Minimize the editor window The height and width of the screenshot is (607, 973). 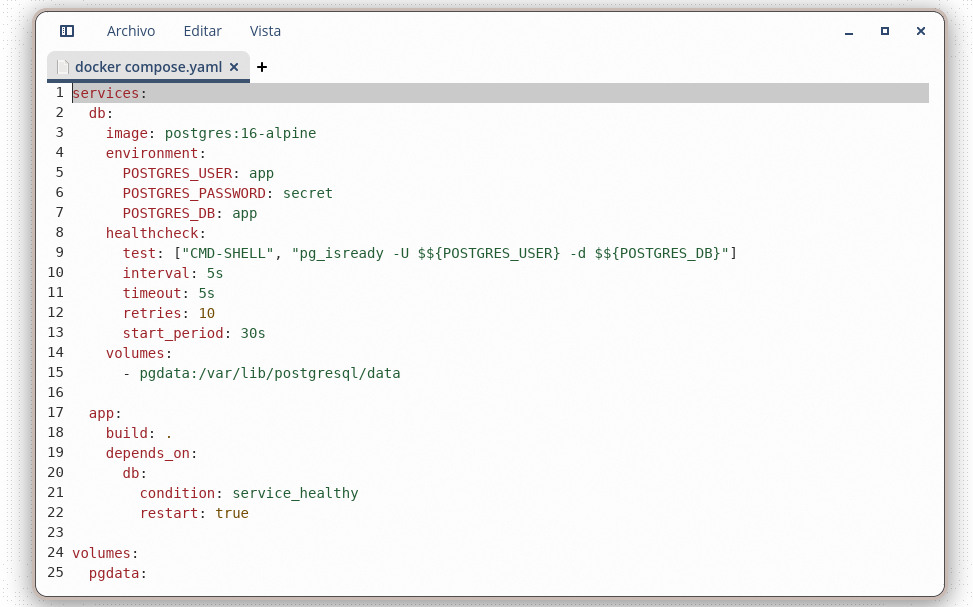[x=849, y=32]
